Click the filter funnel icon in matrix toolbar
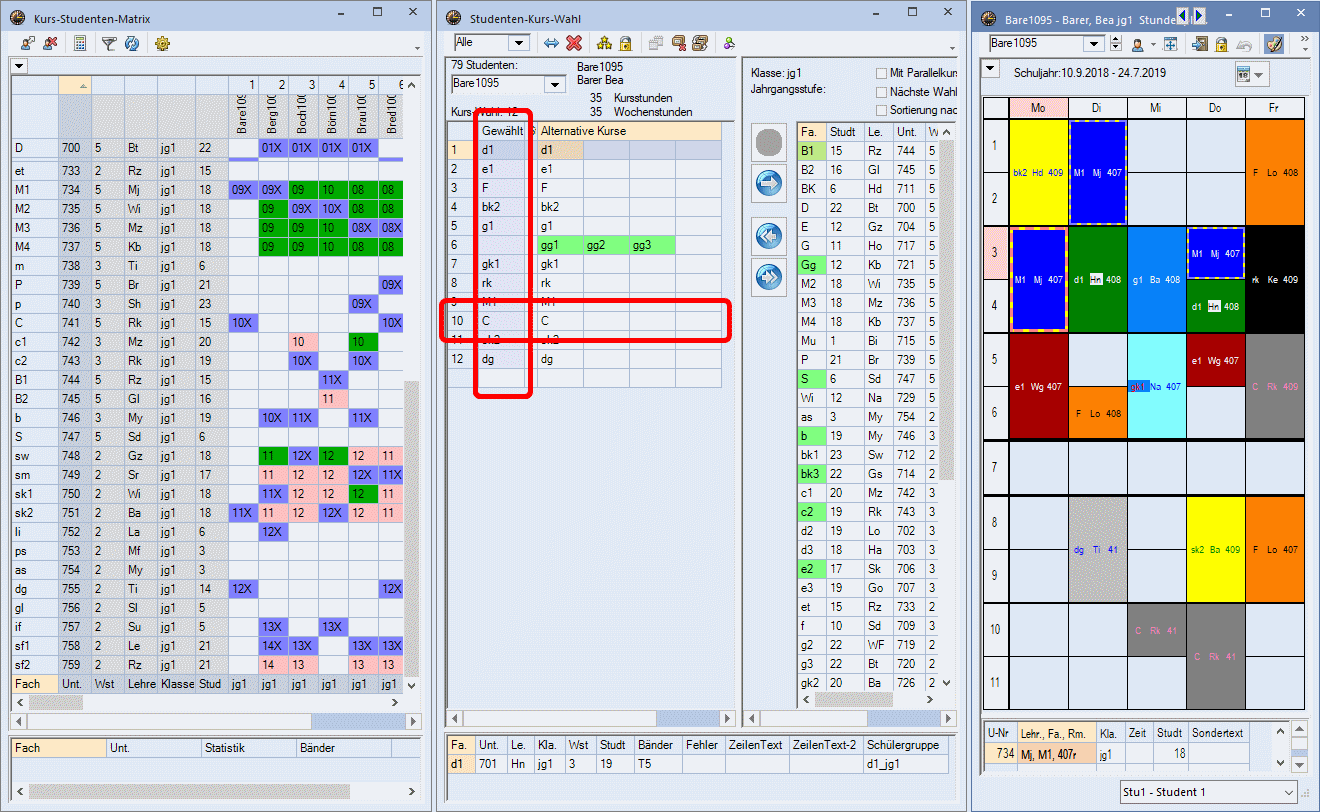 tap(109, 44)
